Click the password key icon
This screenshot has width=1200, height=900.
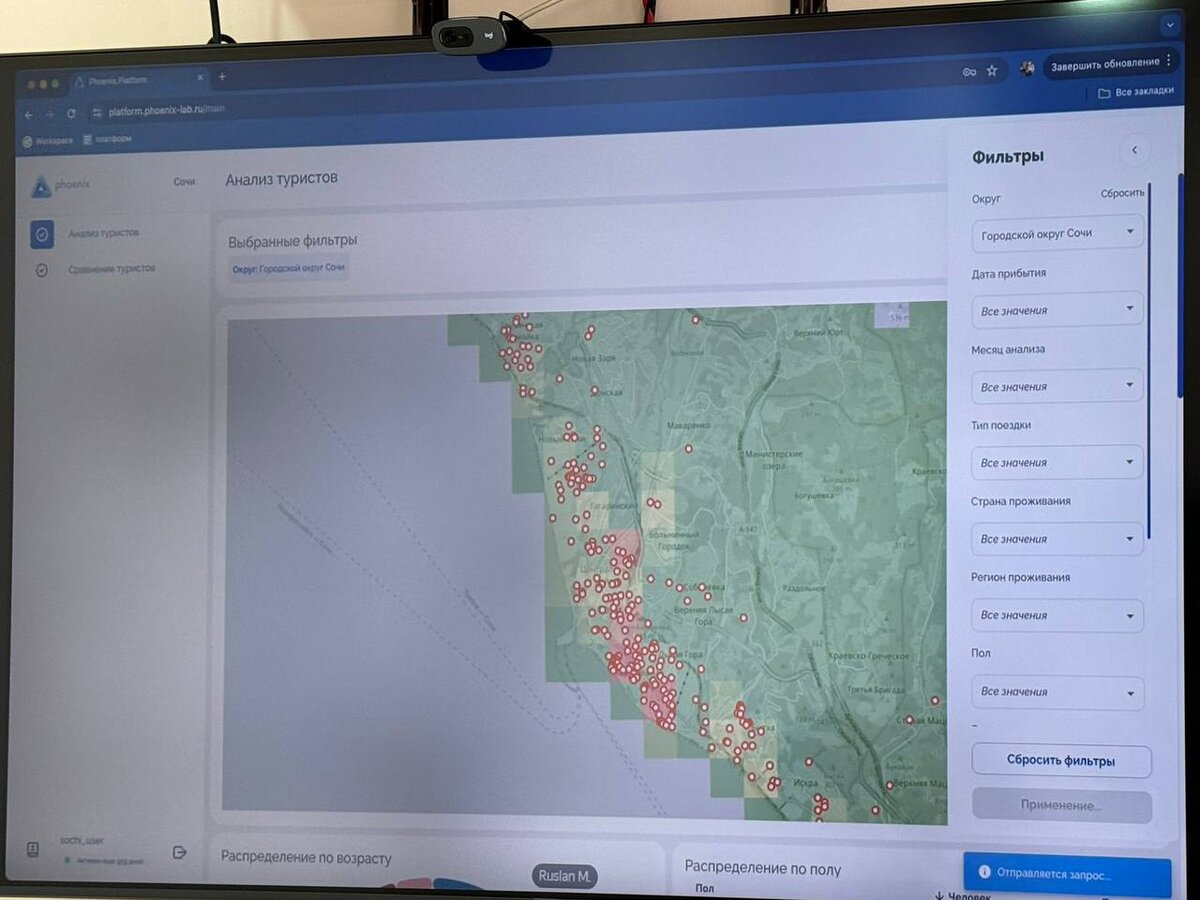click(x=969, y=71)
